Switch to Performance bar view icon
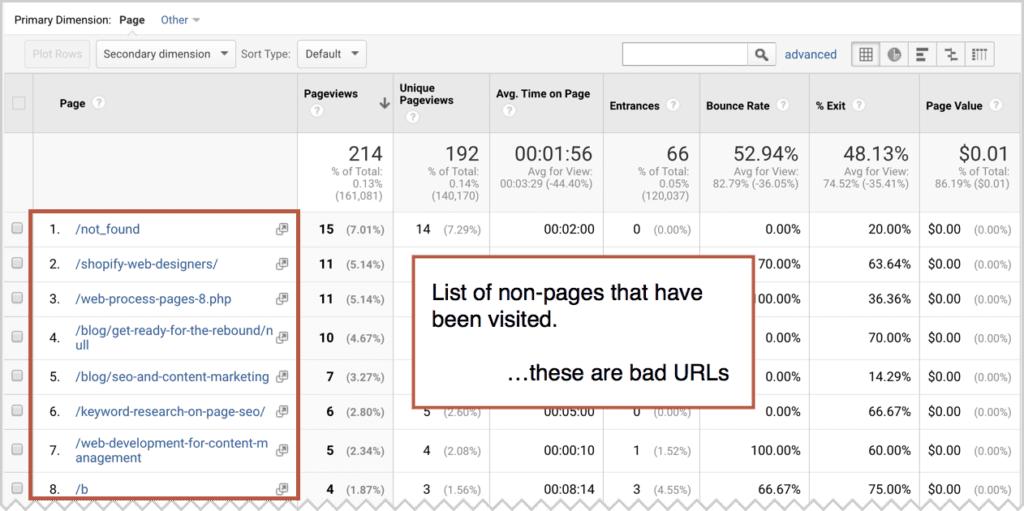 [x=922, y=55]
